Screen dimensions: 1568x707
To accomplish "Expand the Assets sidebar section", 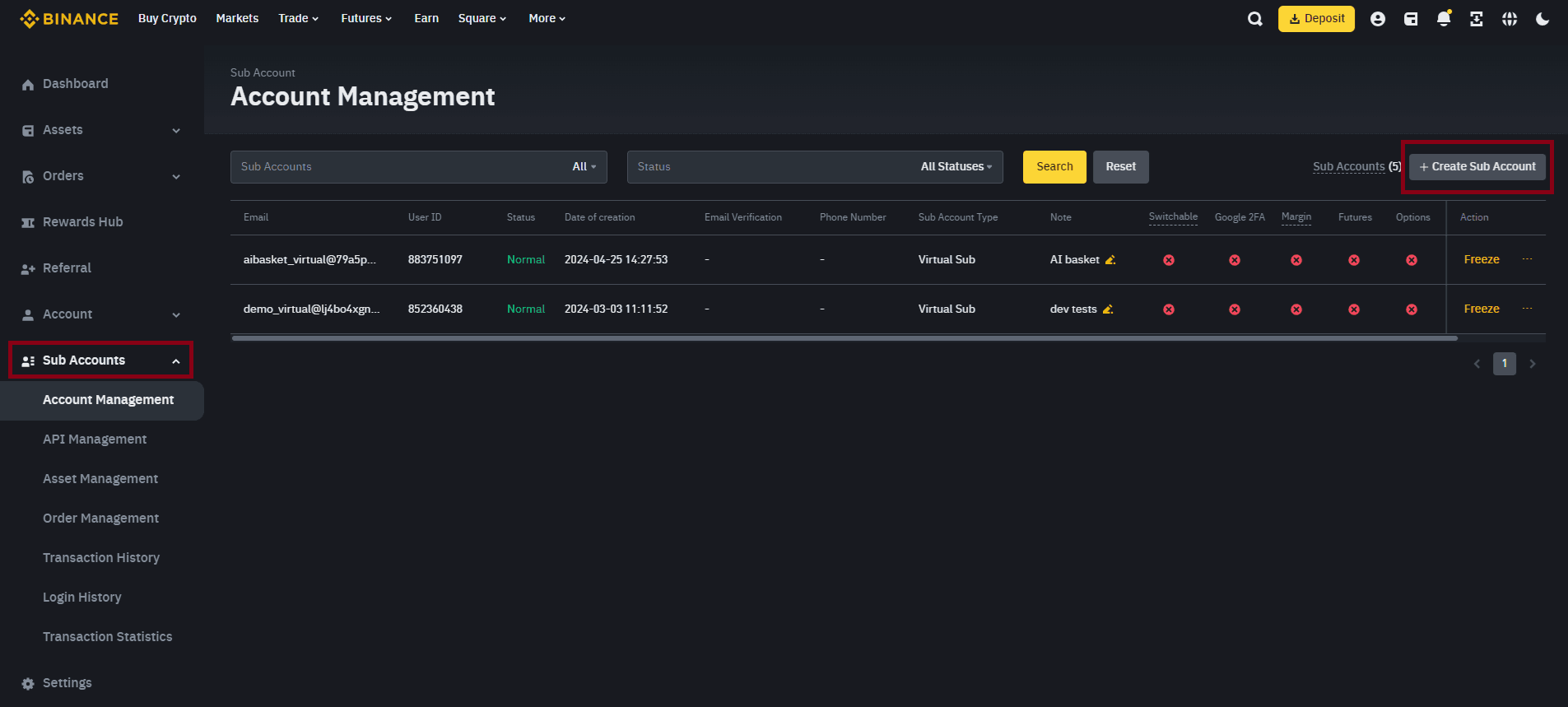I will tap(176, 131).
